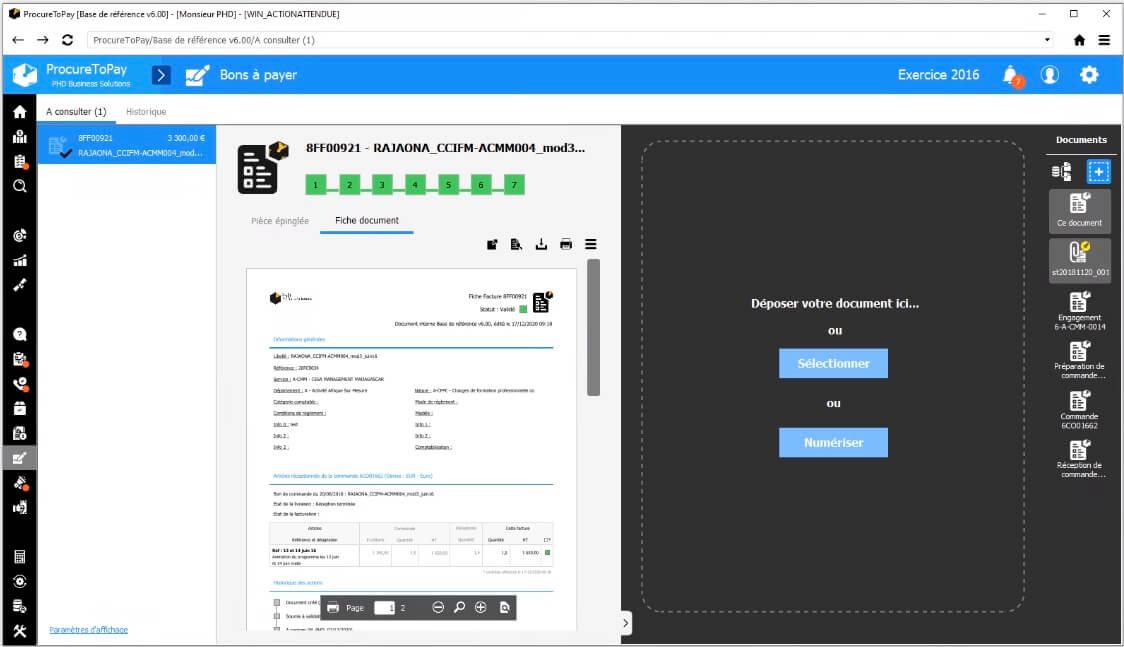Open the hamburger menu above document preview
1124x647 pixels.
tap(591, 244)
